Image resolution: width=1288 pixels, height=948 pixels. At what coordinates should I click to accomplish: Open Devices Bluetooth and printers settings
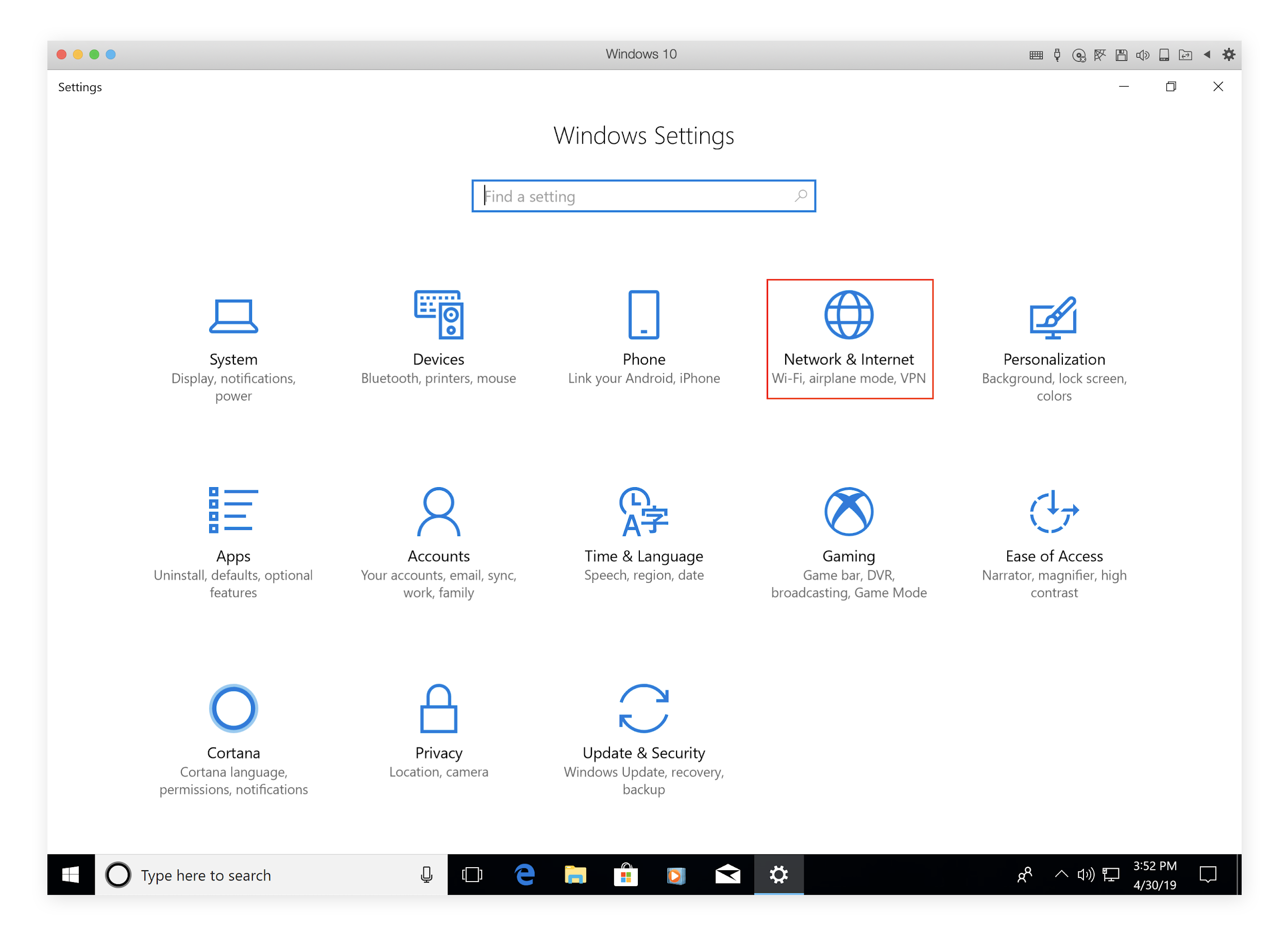[x=437, y=340]
